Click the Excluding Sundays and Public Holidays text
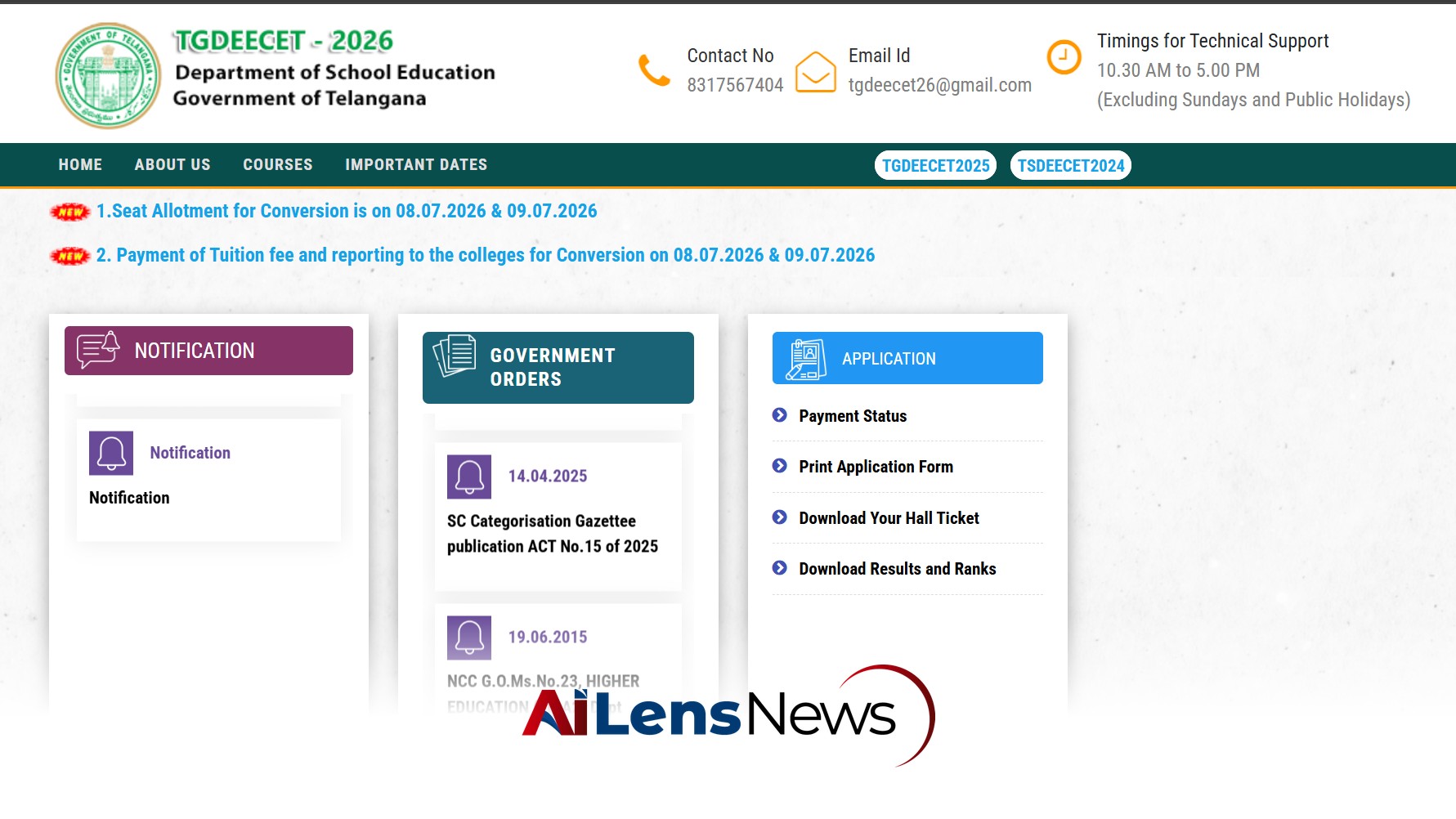The image size is (1456, 819). pos(1253,100)
